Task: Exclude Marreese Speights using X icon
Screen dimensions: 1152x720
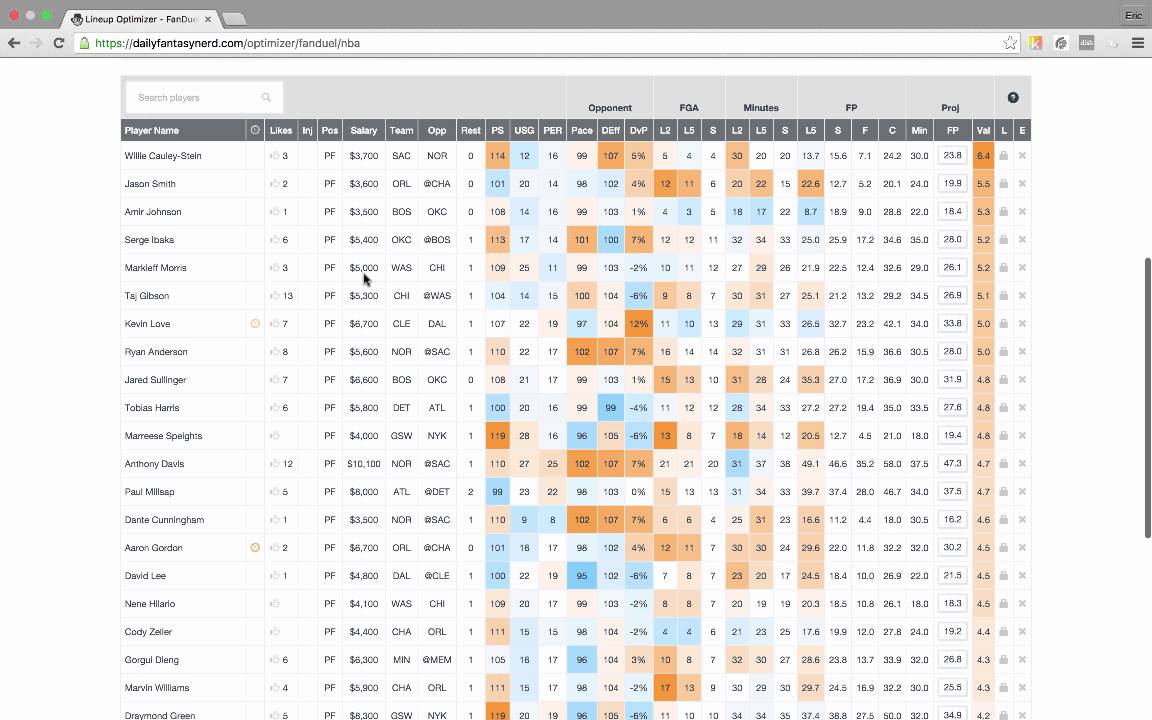Action: [1022, 436]
